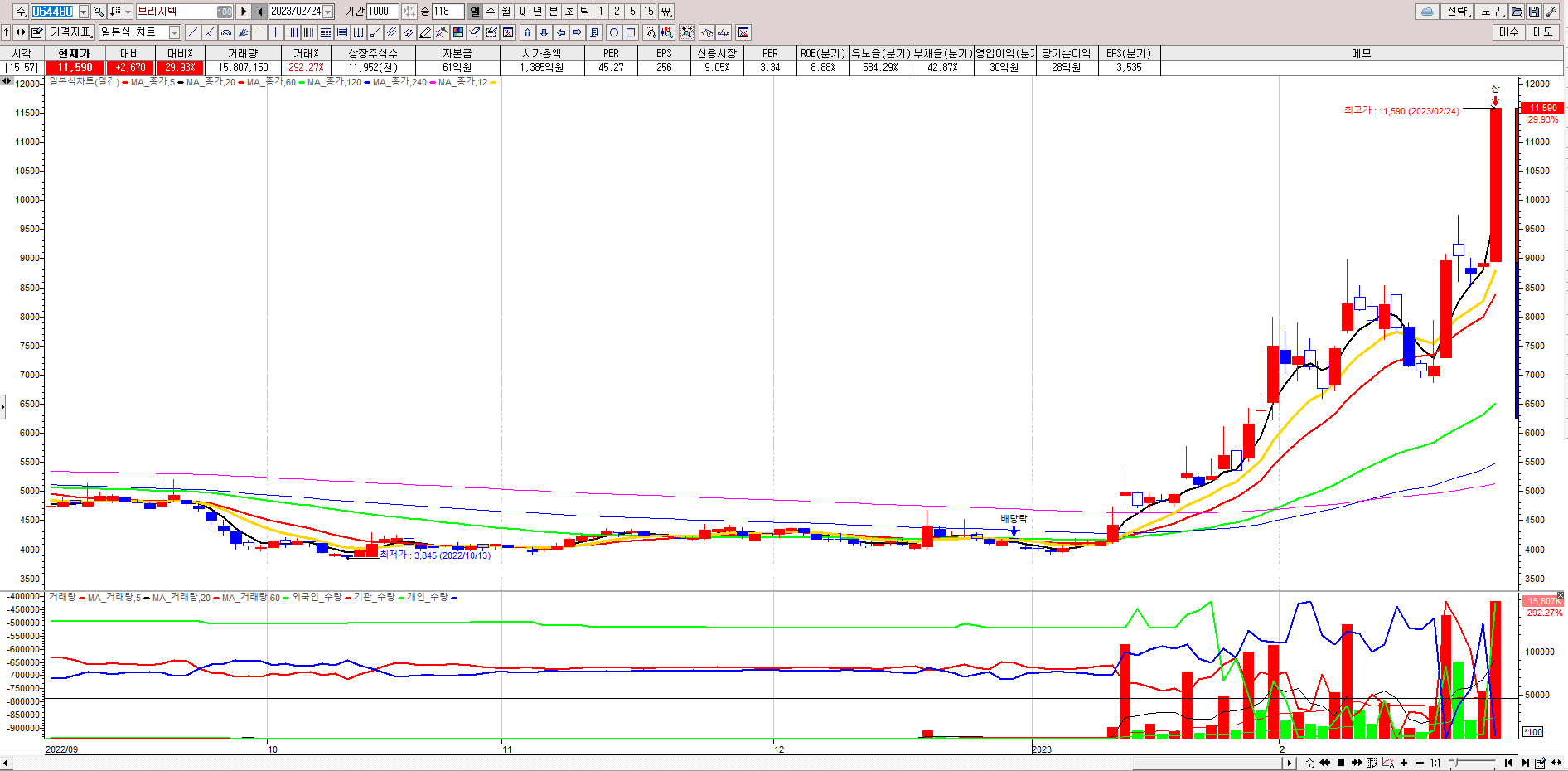This screenshot has width=1568, height=771.
Task: Click the down arrow marker tool
Action: point(544,32)
